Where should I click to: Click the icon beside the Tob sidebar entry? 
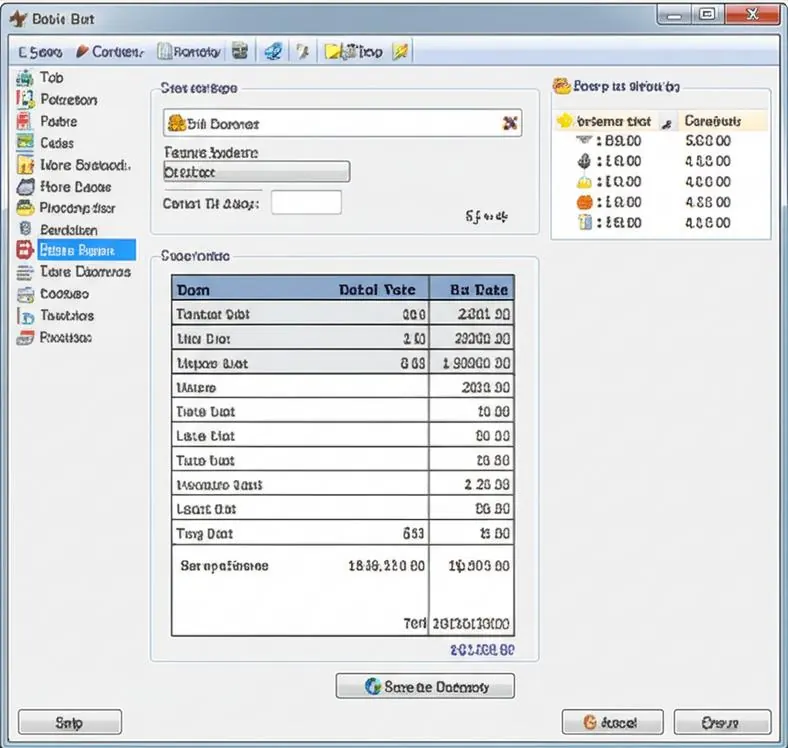[x=25, y=78]
